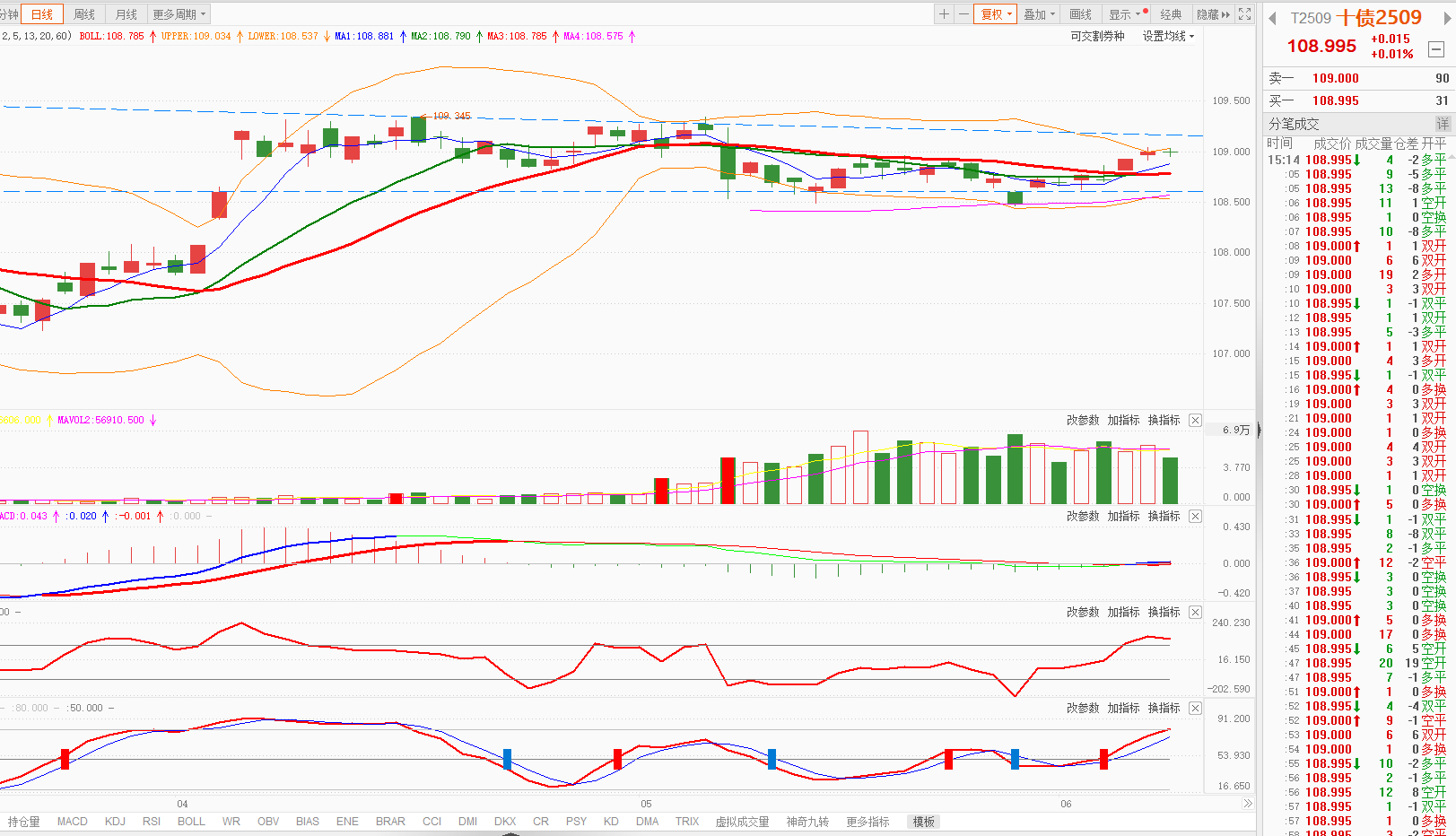Enter fullscreen chart mode icon

tap(1244, 14)
